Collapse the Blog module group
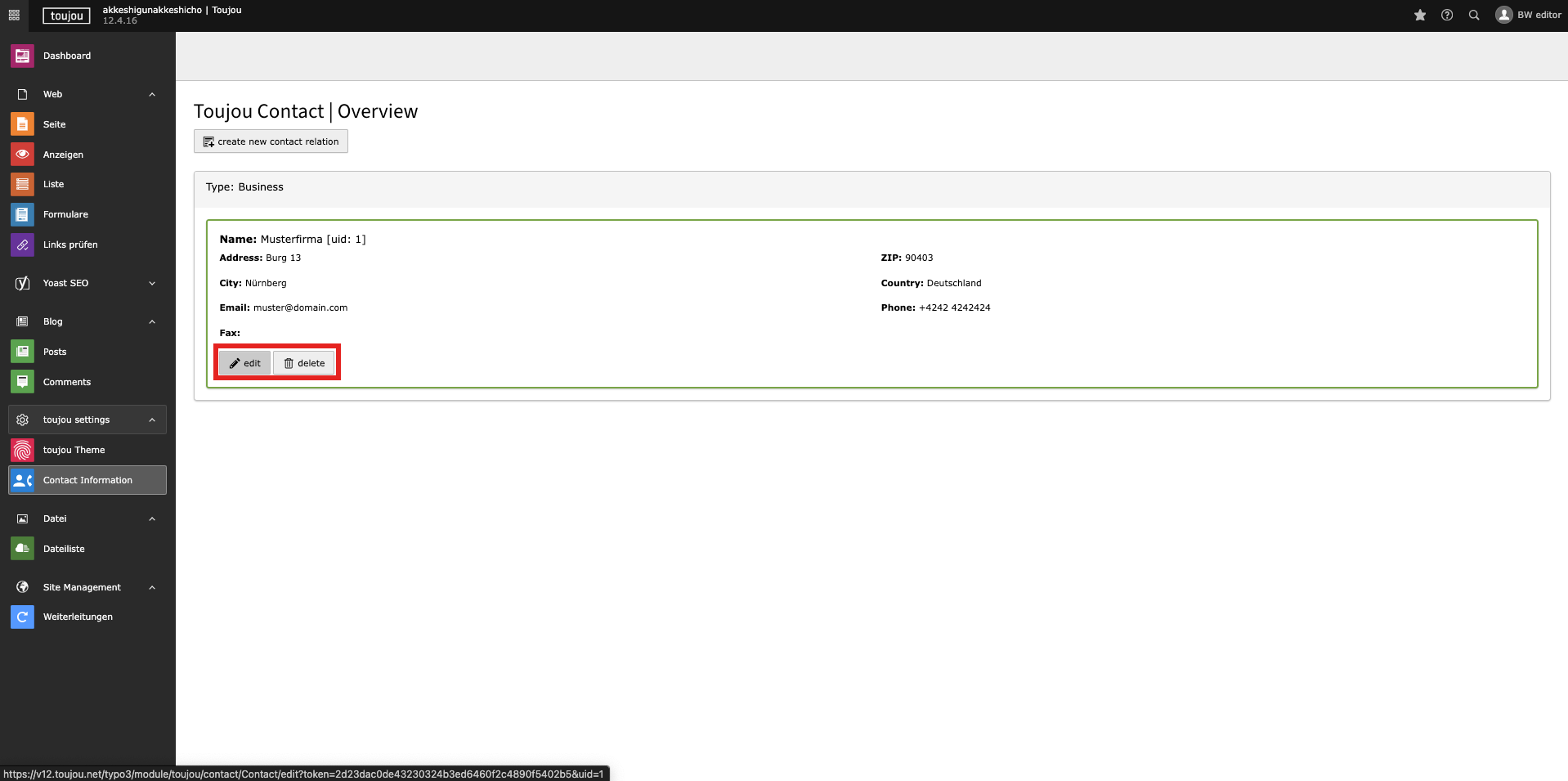Image resolution: width=1568 pixels, height=781 pixels. click(152, 322)
